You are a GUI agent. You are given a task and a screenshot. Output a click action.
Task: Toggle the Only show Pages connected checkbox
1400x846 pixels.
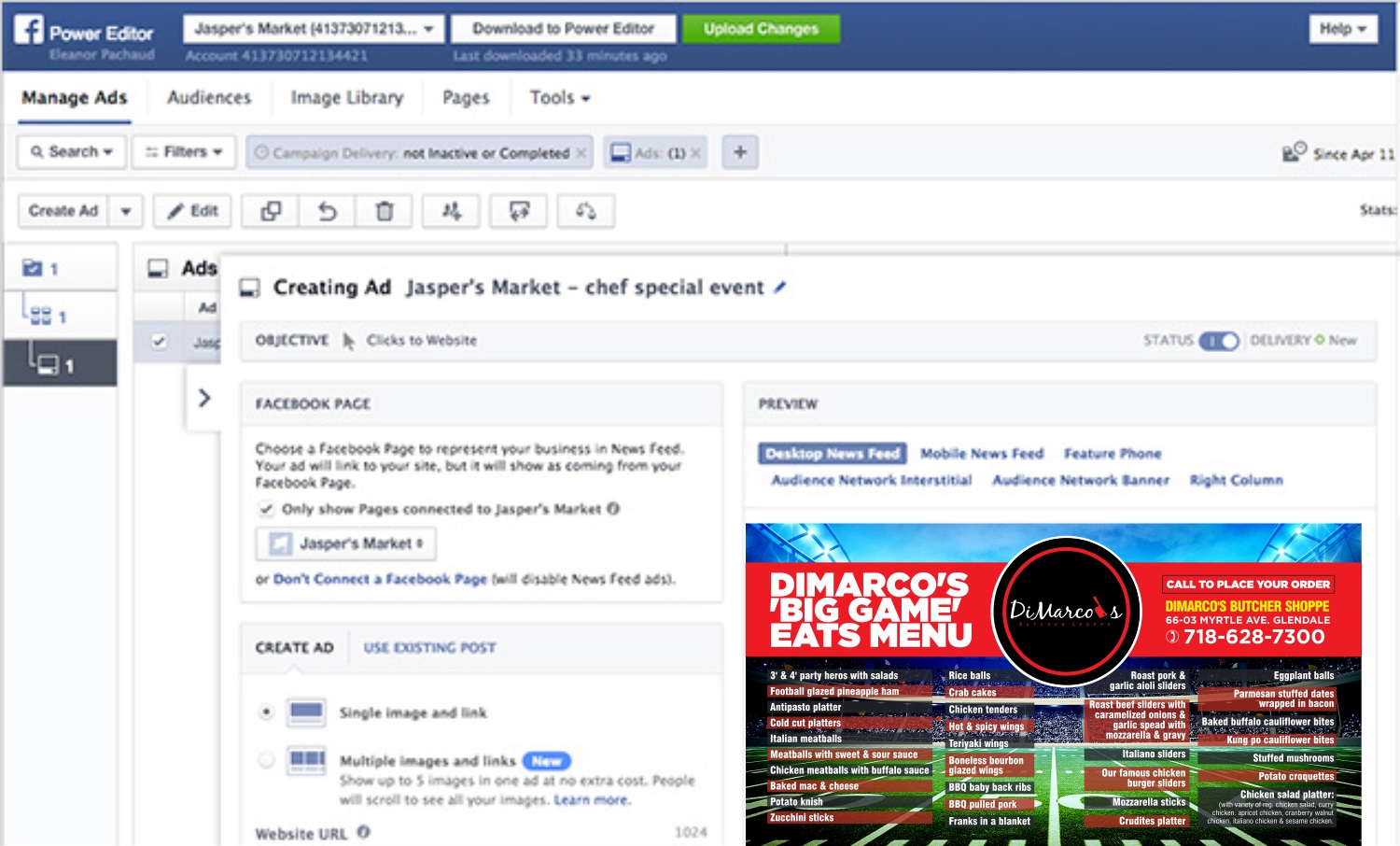pos(266,509)
